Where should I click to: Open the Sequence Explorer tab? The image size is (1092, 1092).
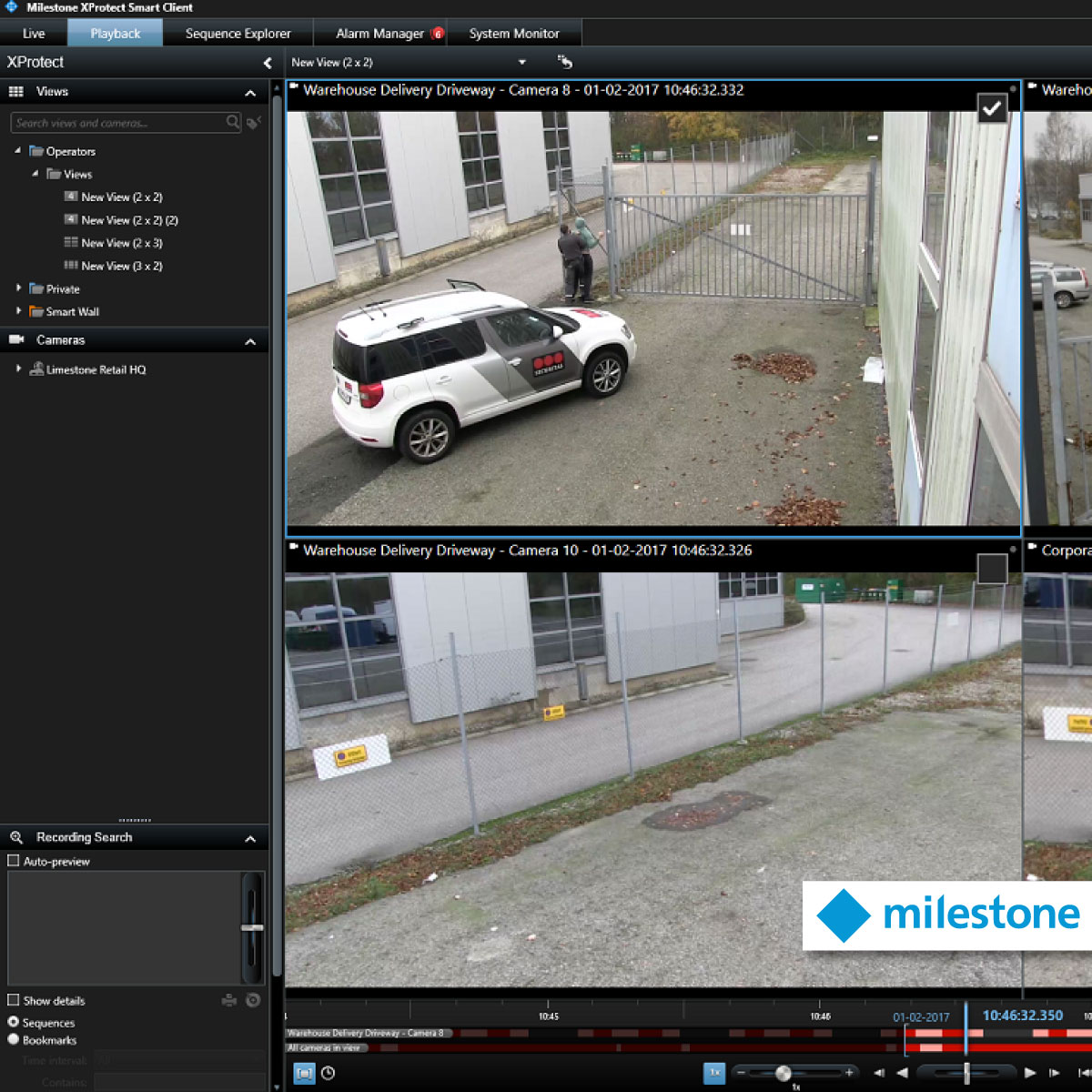(x=238, y=34)
